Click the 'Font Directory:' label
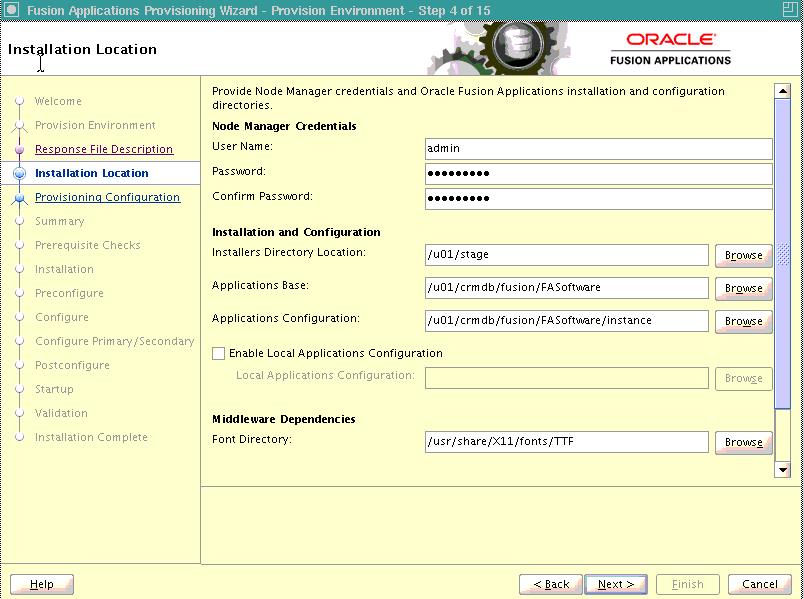This screenshot has width=804, height=599. click(252, 440)
